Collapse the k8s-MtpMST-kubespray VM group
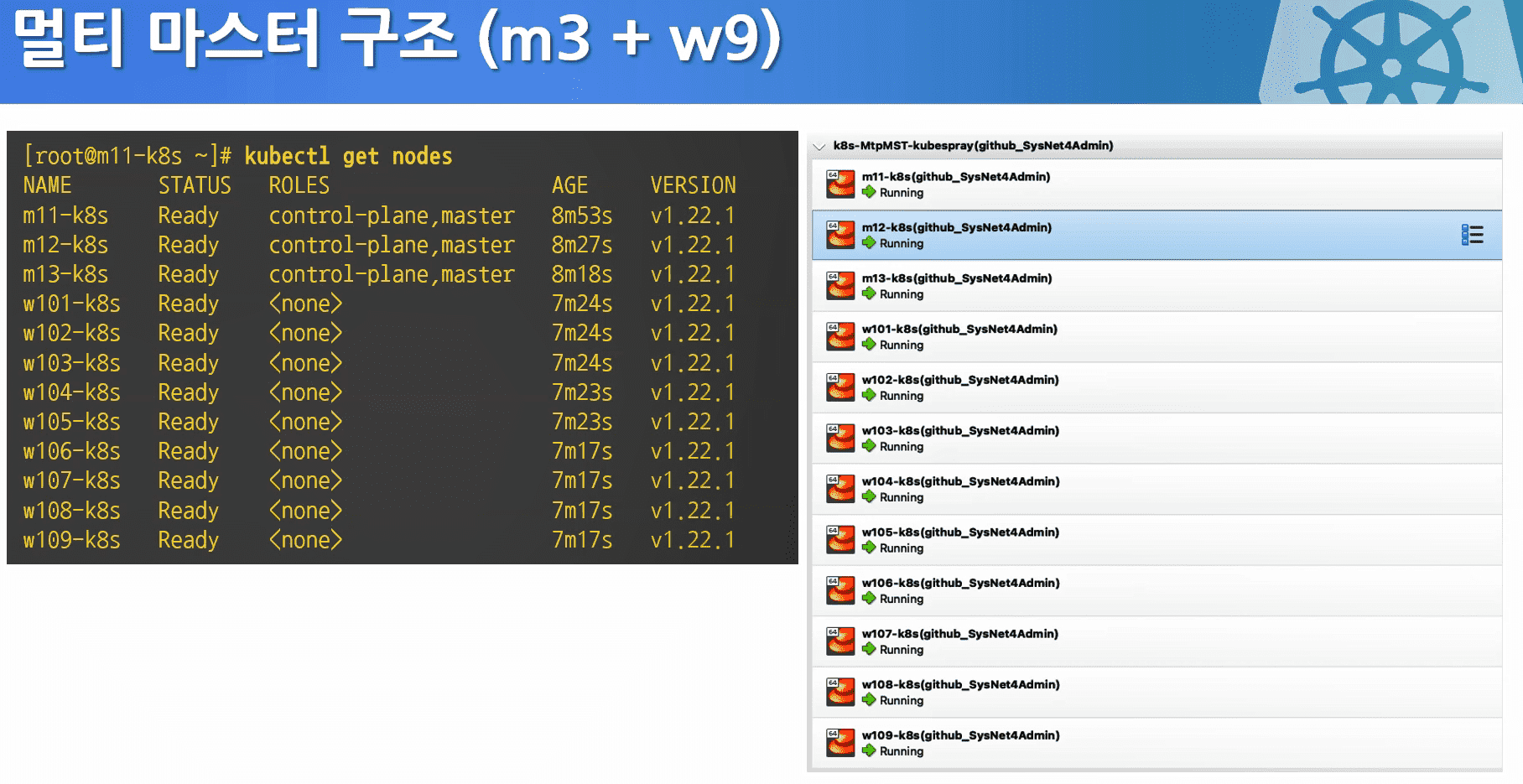The width and height of the screenshot is (1523, 784). (819, 146)
